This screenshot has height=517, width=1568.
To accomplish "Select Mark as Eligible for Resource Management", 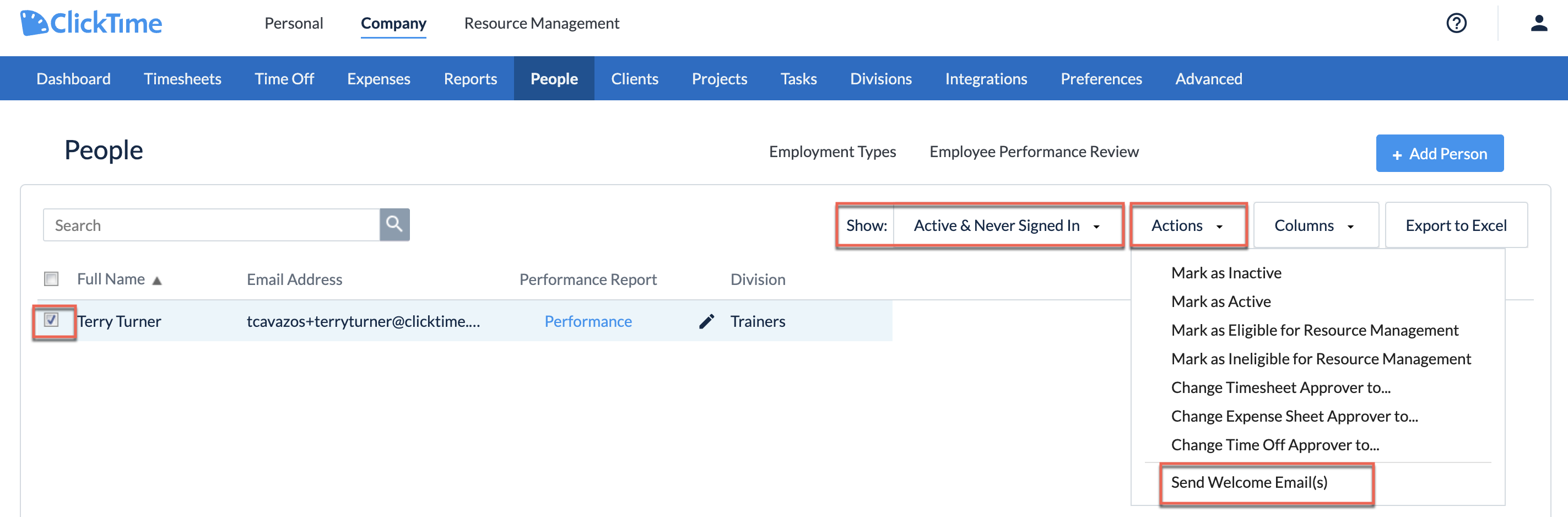I will click(x=1315, y=330).
